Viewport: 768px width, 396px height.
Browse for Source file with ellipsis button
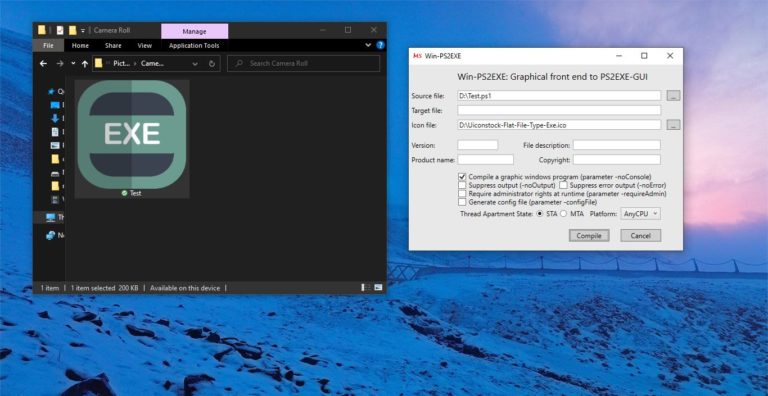(x=673, y=96)
